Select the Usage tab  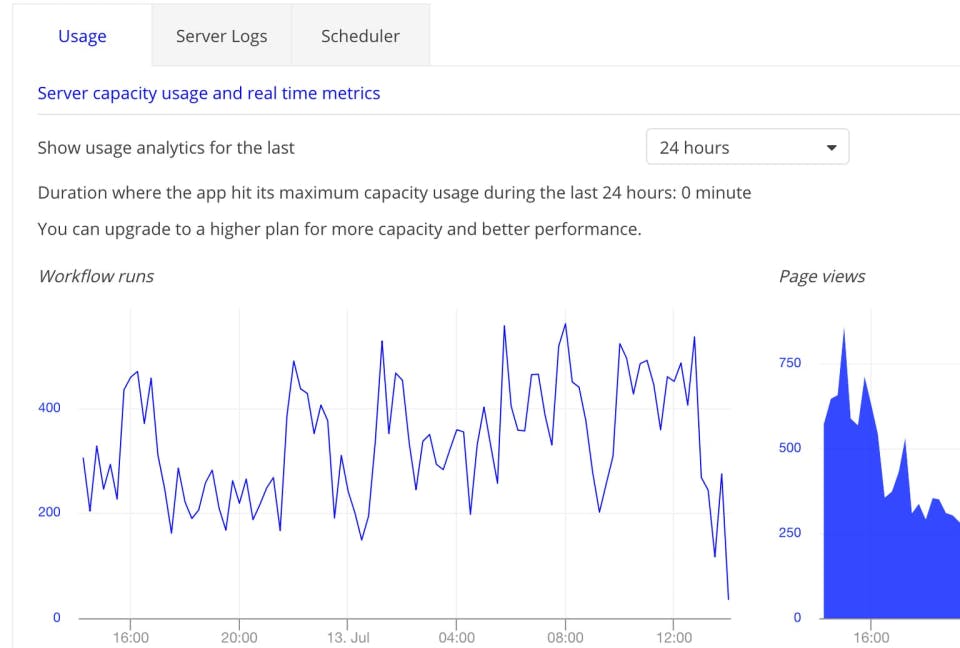[82, 36]
